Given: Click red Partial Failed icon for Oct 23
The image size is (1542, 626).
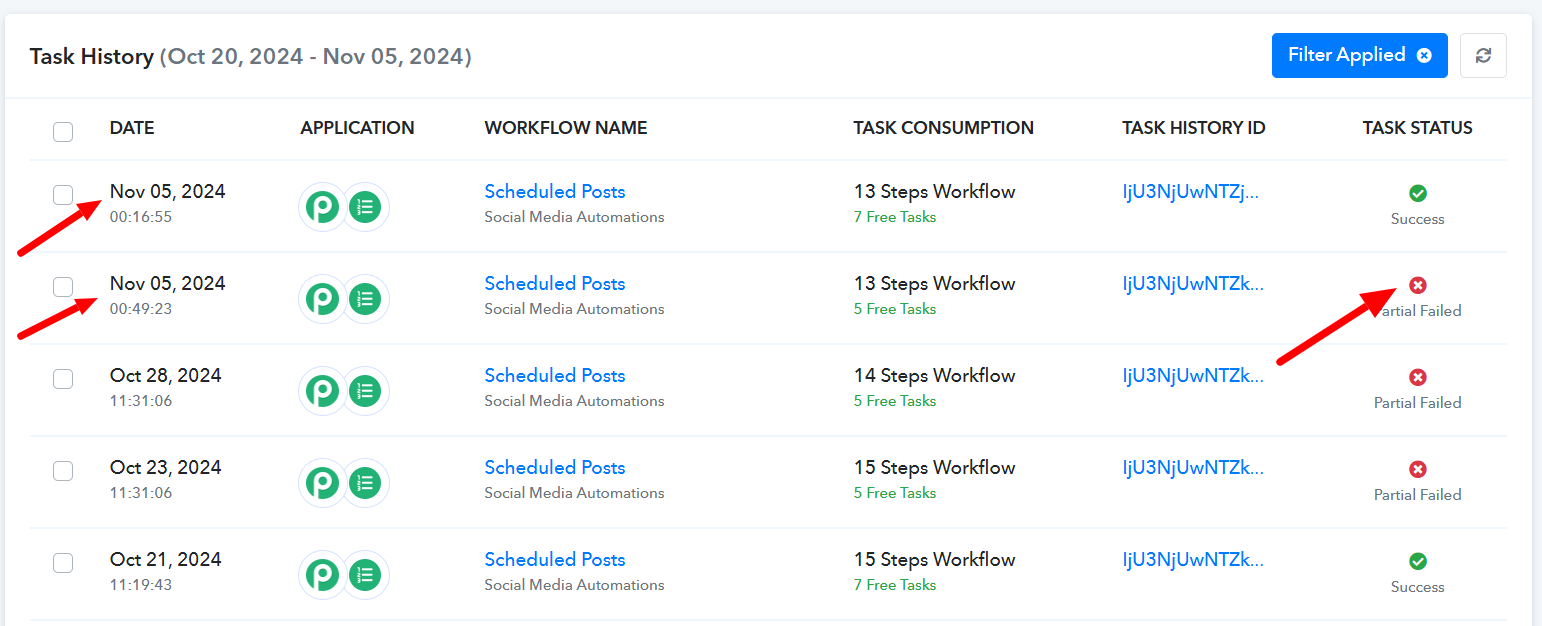Looking at the screenshot, I should point(1417,469).
